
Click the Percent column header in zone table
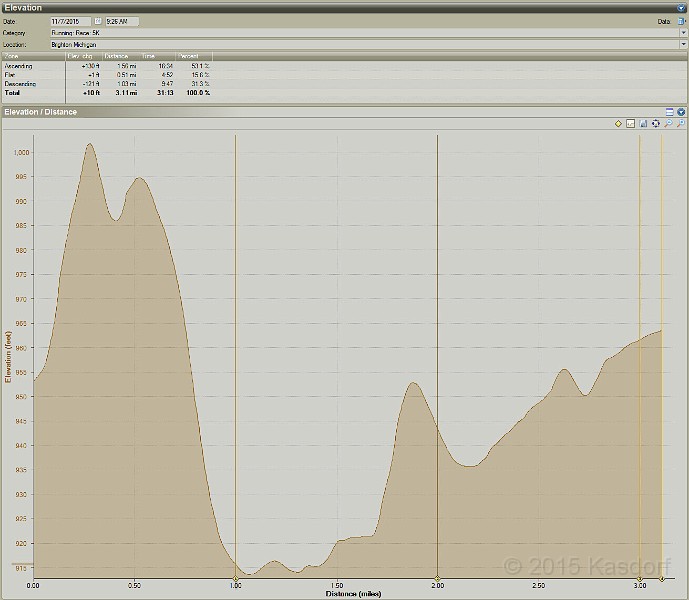(190, 56)
